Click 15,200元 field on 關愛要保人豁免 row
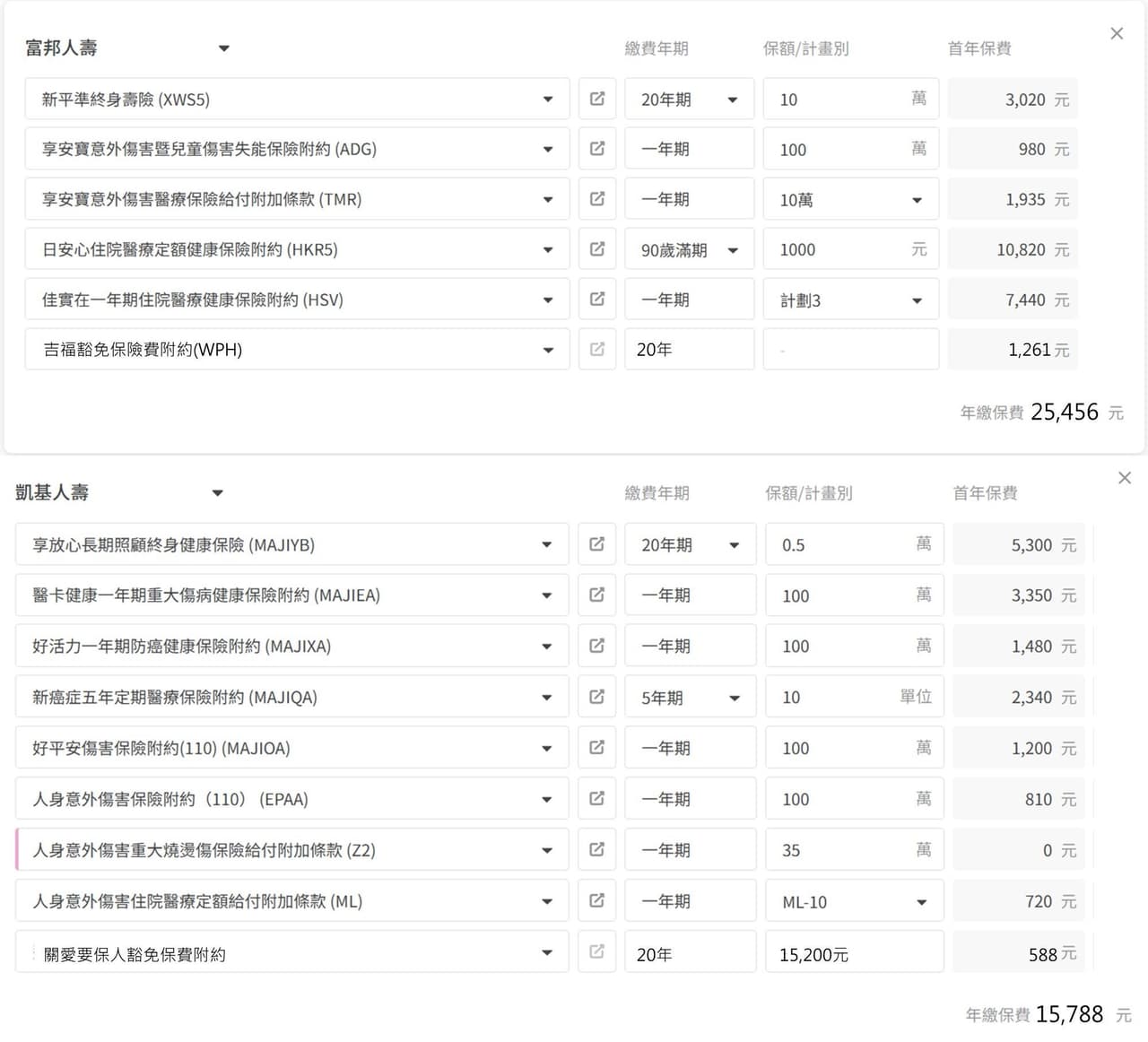The width and height of the screenshot is (1148, 1042). pyautogui.click(x=855, y=952)
